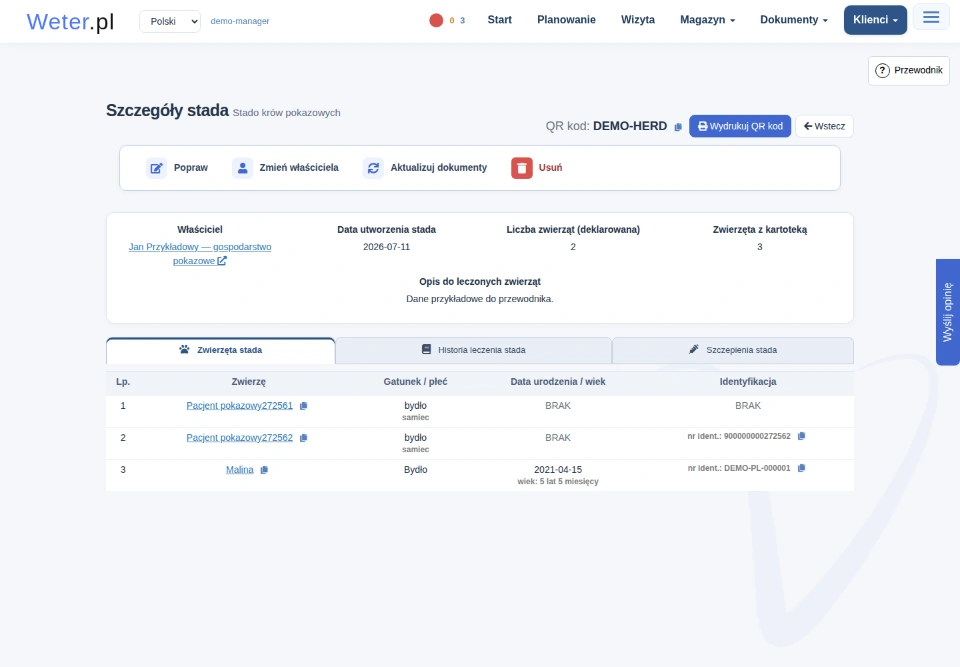
Task: Click the red Usuń trash icon
Action: [522, 168]
